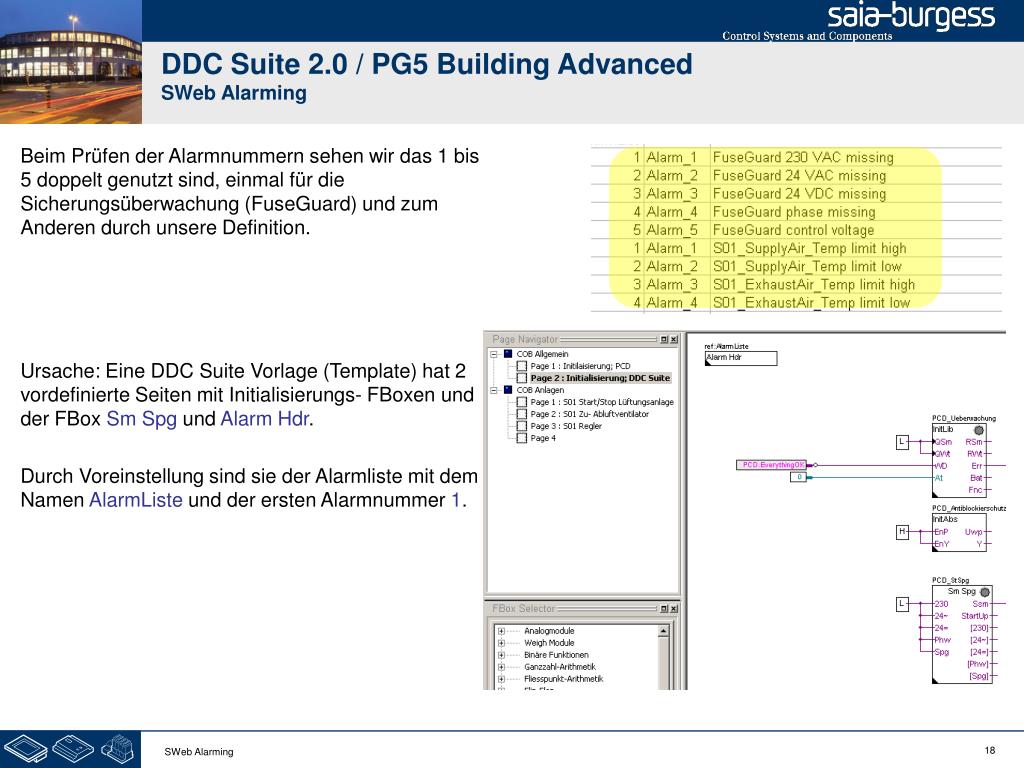Select Sm Spg FBox title
This screenshot has height=768, width=1024.
[x=961, y=592]
